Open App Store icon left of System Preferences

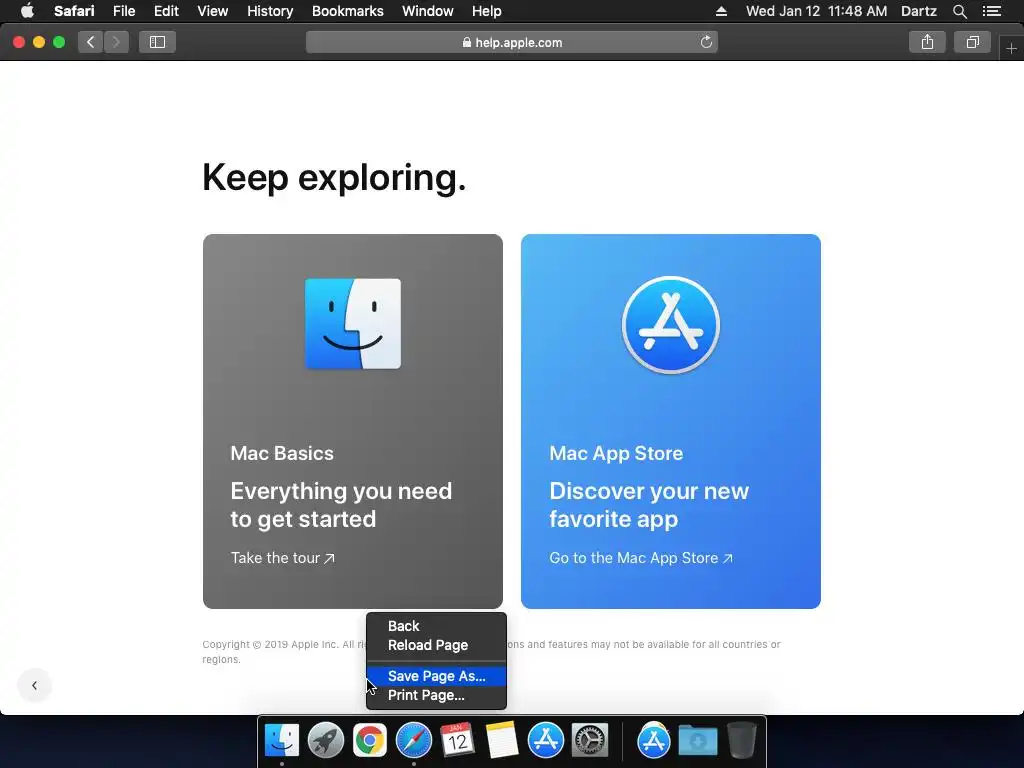pyautogui.click(x=545, y=741)
